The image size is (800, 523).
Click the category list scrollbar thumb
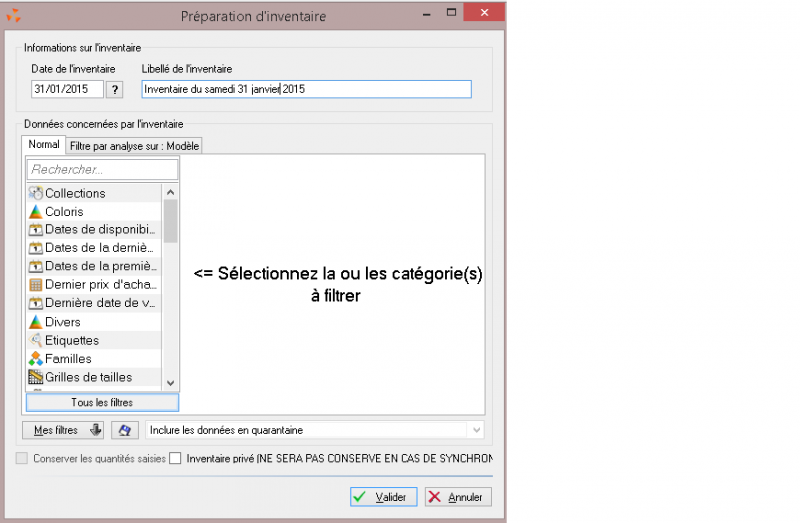170,220
